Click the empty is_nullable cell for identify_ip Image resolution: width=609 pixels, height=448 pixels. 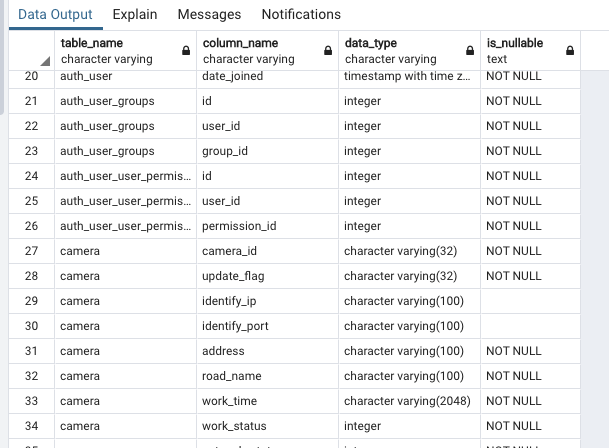(531, 301)
